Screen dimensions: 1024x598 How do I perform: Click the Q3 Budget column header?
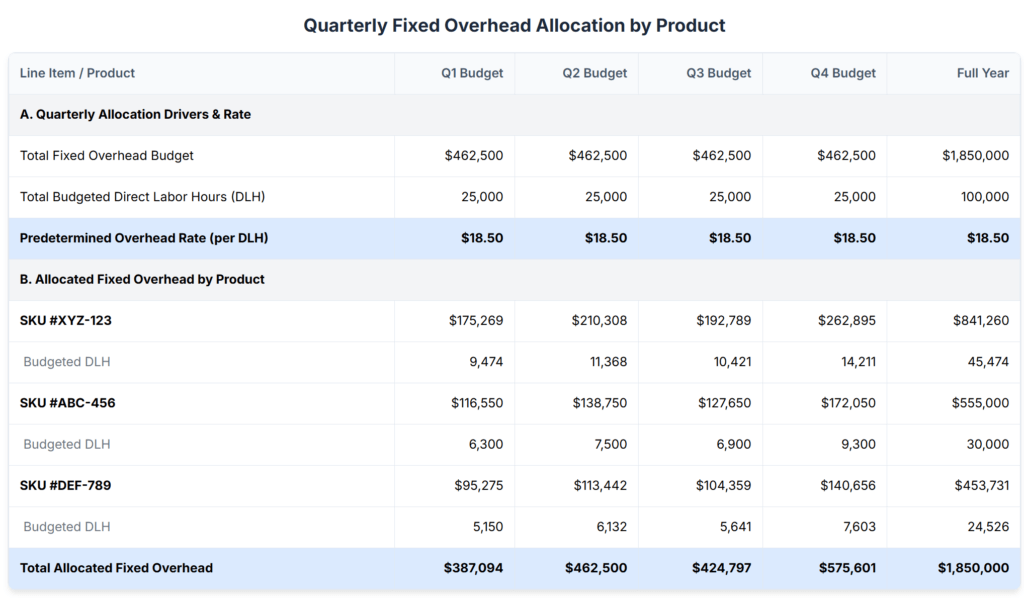(718, 73)
